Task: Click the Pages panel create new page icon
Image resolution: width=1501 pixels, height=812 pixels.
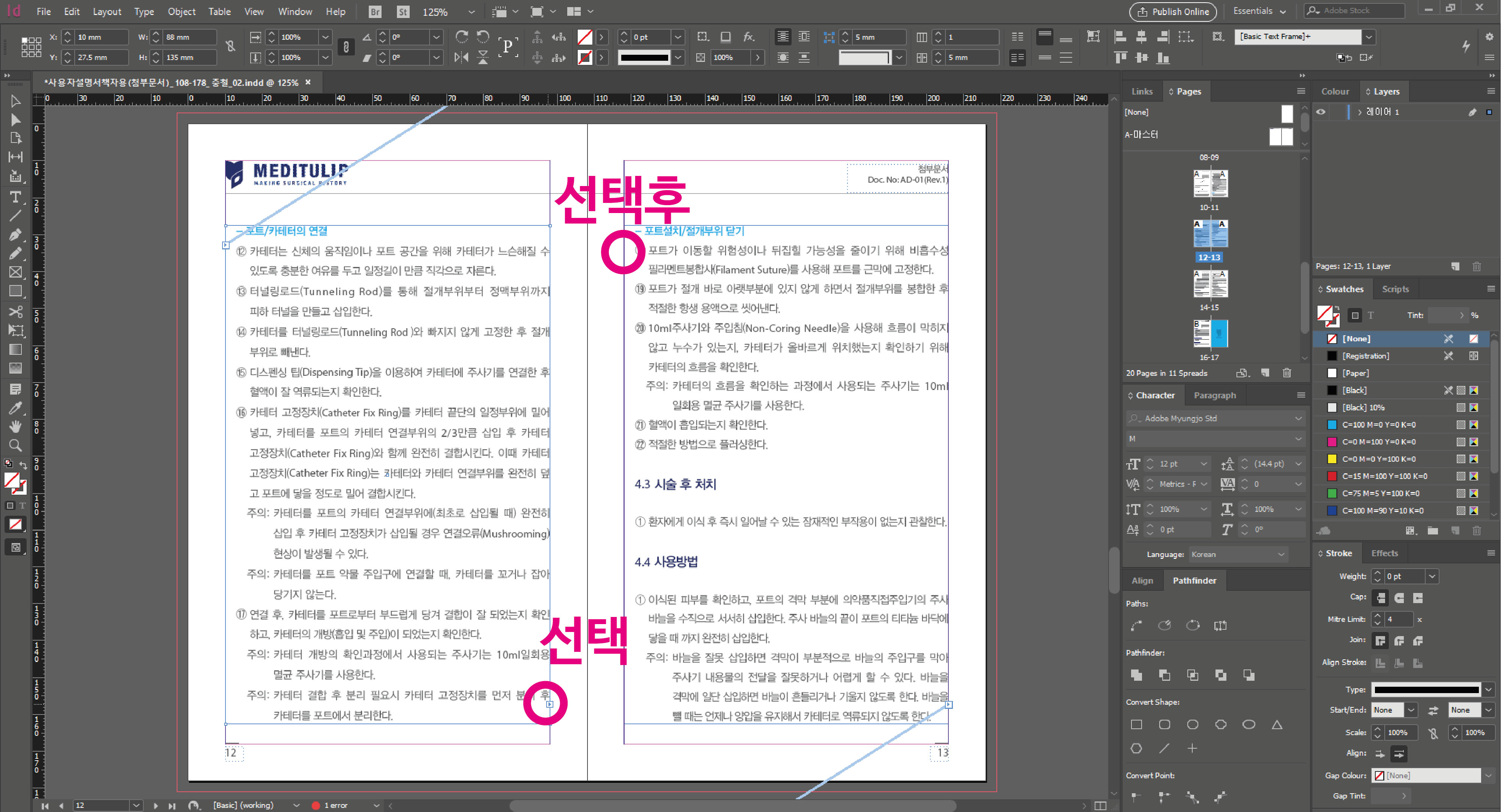Action: [x=1264, y=373]
